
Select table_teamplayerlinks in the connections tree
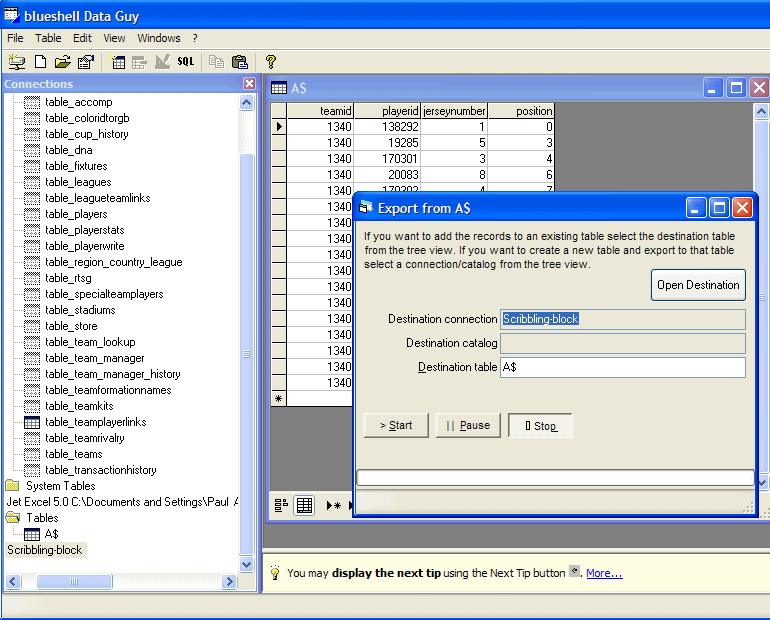coord(95,422)
